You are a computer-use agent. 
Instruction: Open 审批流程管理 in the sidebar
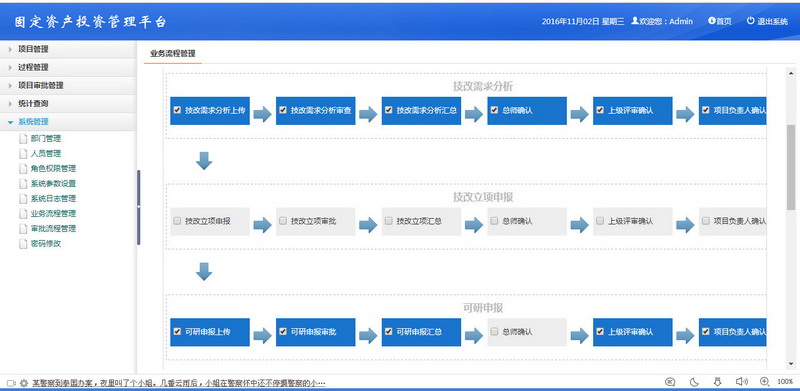[53, 229]
